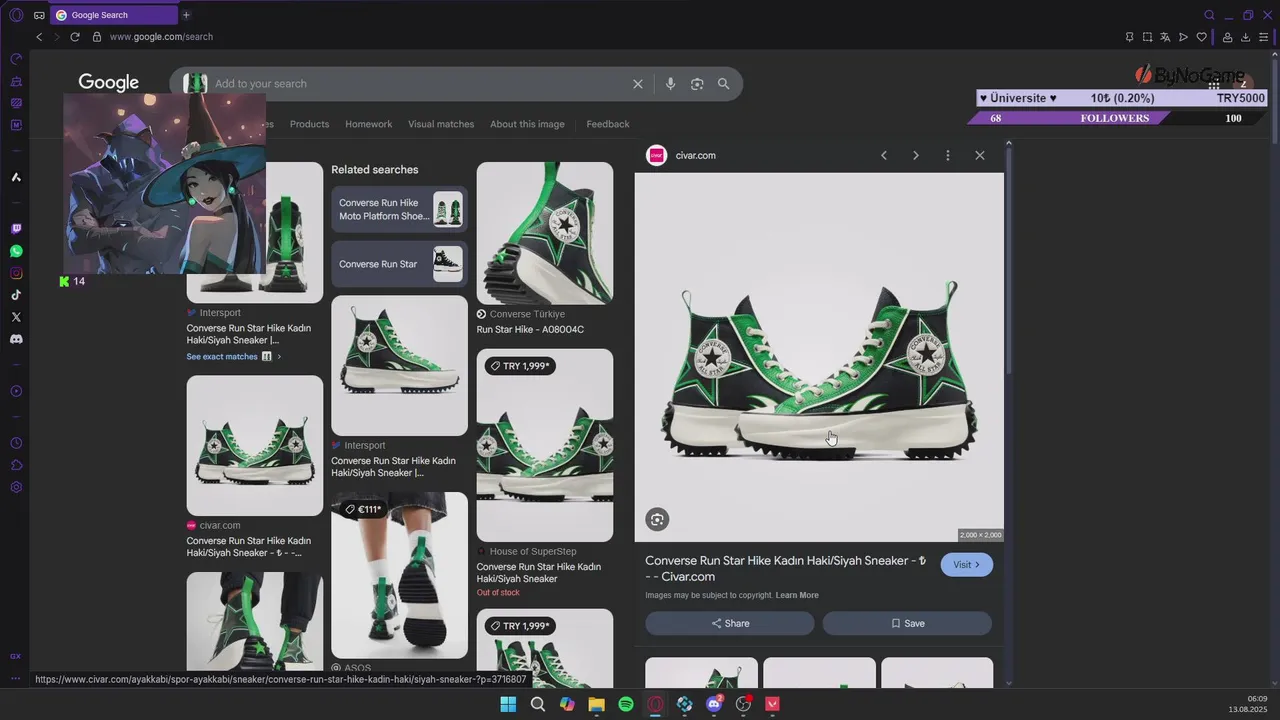Search by image with the Lens camera icon
This screenshot has height=720, width=1280.
(697, 84)
